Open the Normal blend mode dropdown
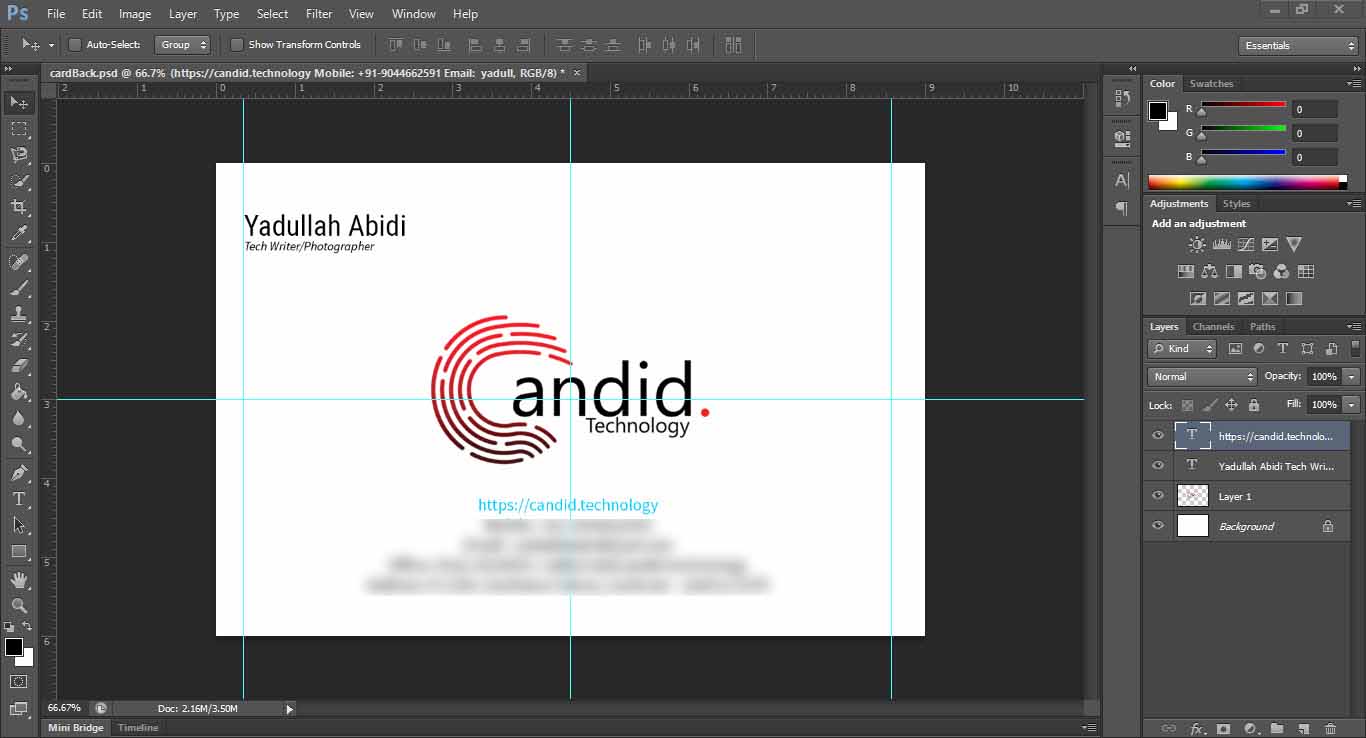The width and height of the screenshot is (1366, 738). (1202, 377)
